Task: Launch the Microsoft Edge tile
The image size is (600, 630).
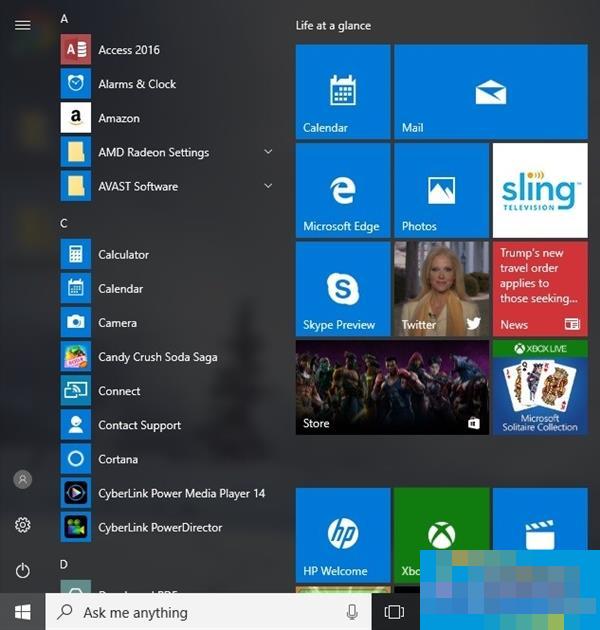Action: [343, 190]
